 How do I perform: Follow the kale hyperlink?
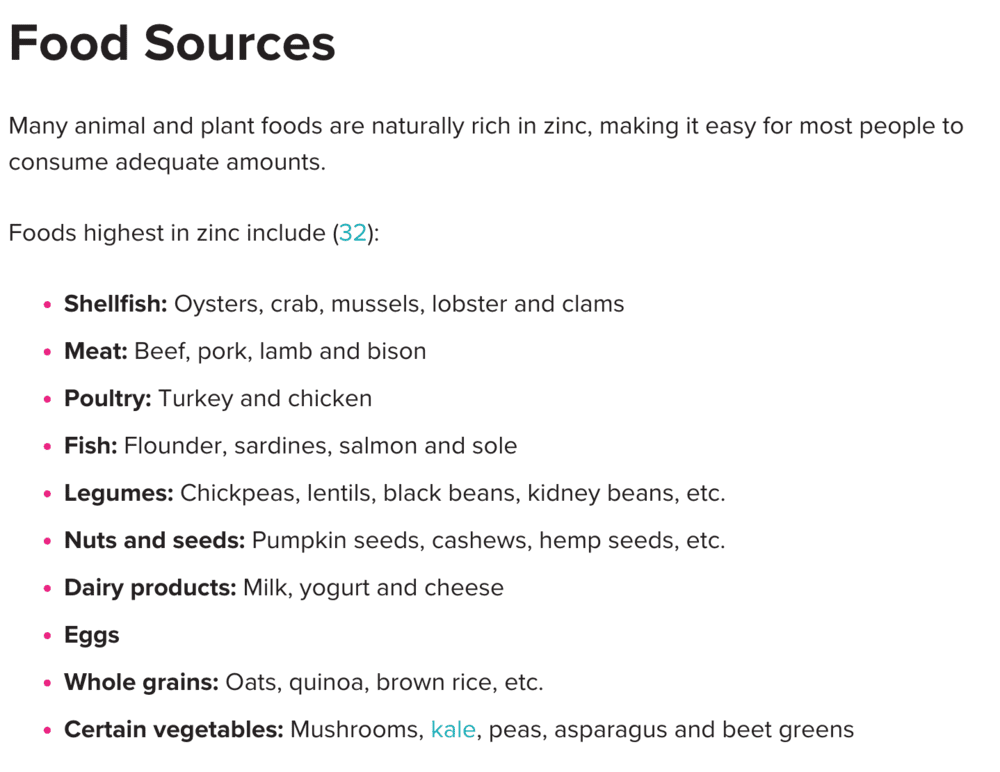(453, 729)
